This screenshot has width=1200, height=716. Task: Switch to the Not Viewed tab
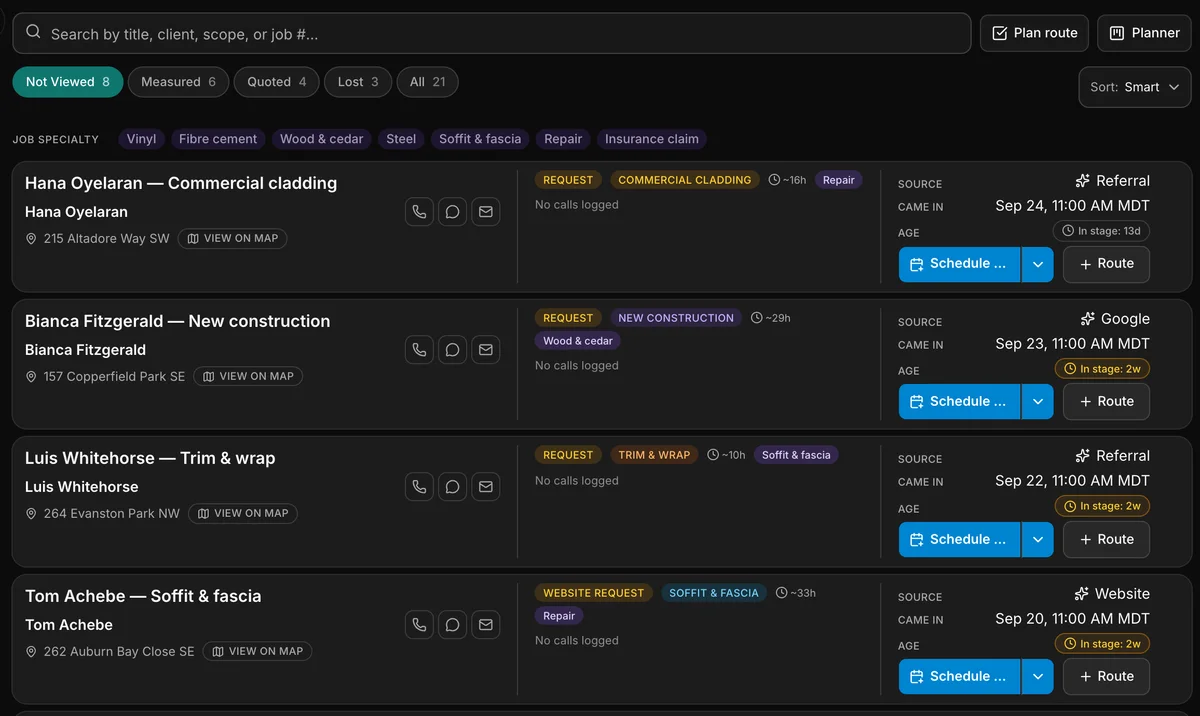tap(68, 82)
